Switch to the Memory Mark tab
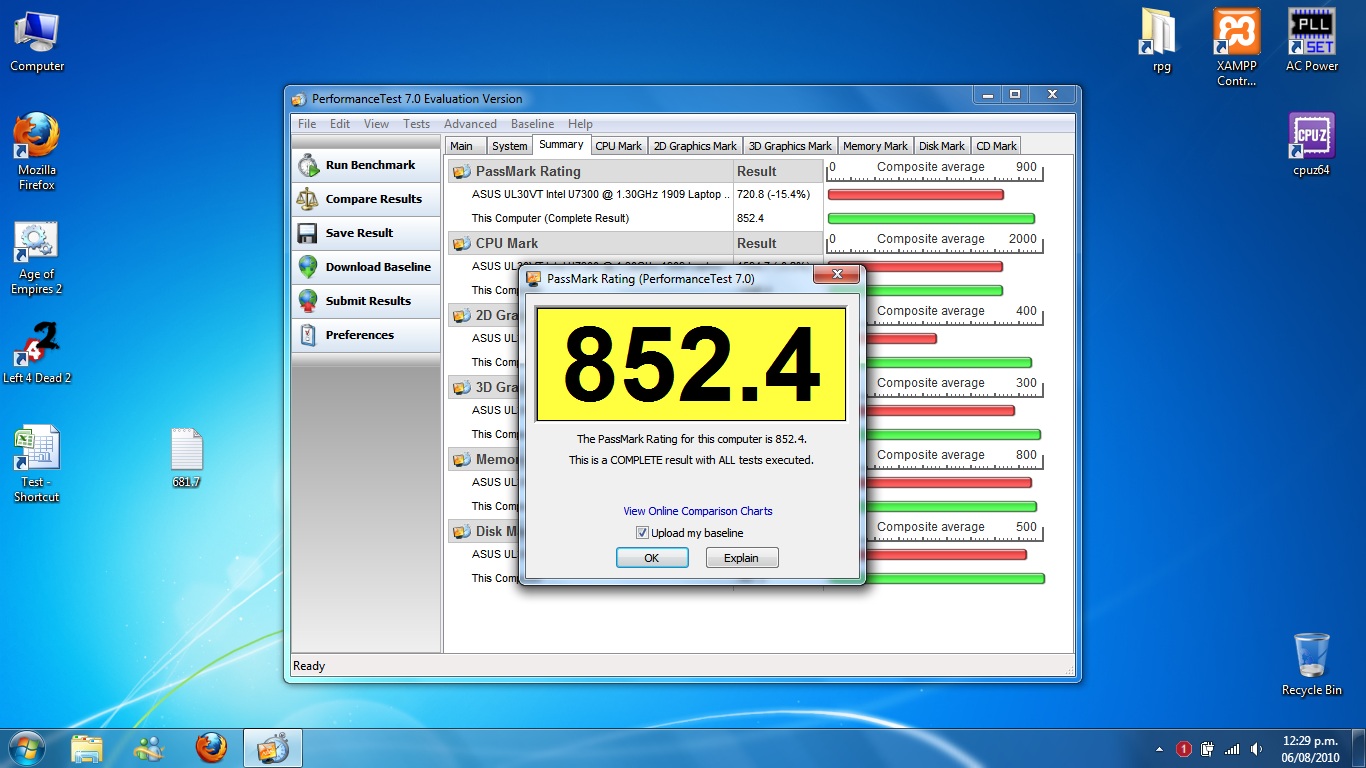Image resolution: width=1366 pixels, height=768 pixels. pyautogui.click(x=875, y=146)
